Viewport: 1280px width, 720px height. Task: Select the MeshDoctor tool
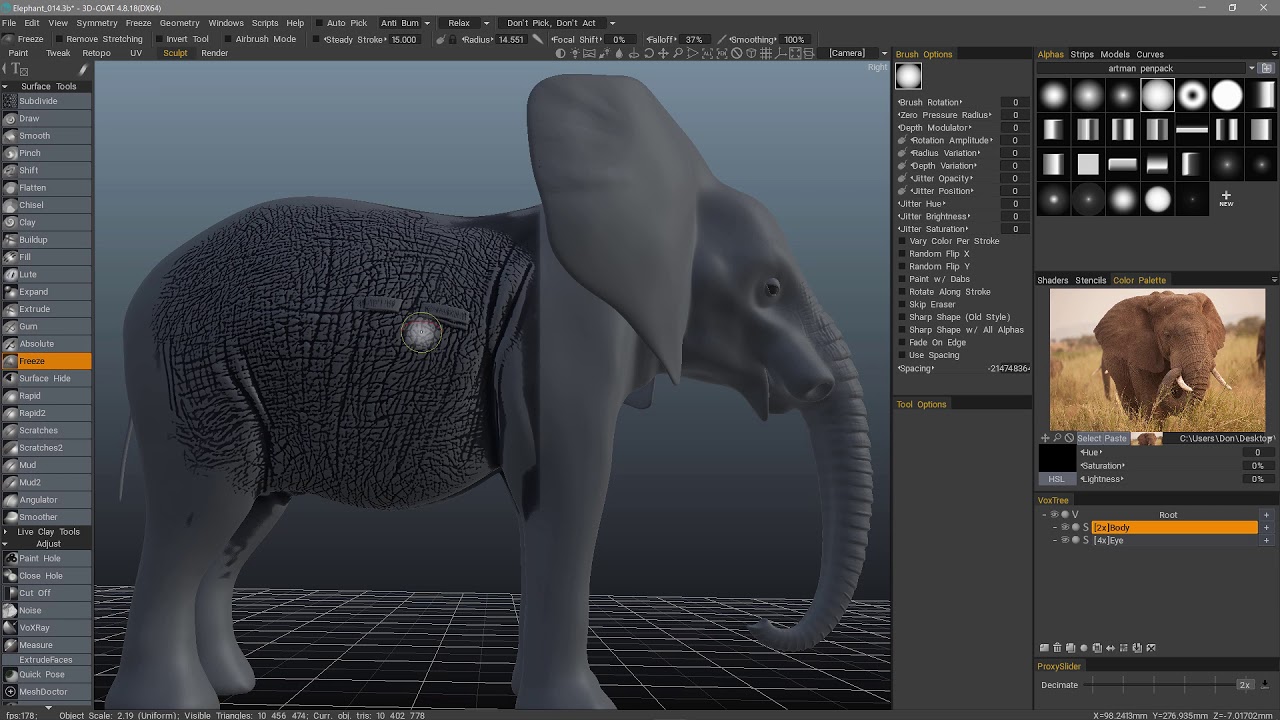tap(46, 692)
